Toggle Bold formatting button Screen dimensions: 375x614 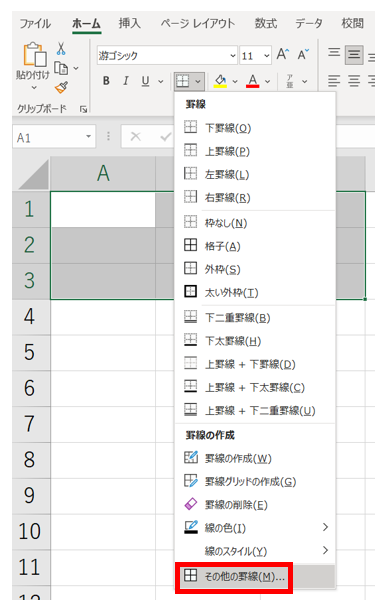(x=106, y=81)
